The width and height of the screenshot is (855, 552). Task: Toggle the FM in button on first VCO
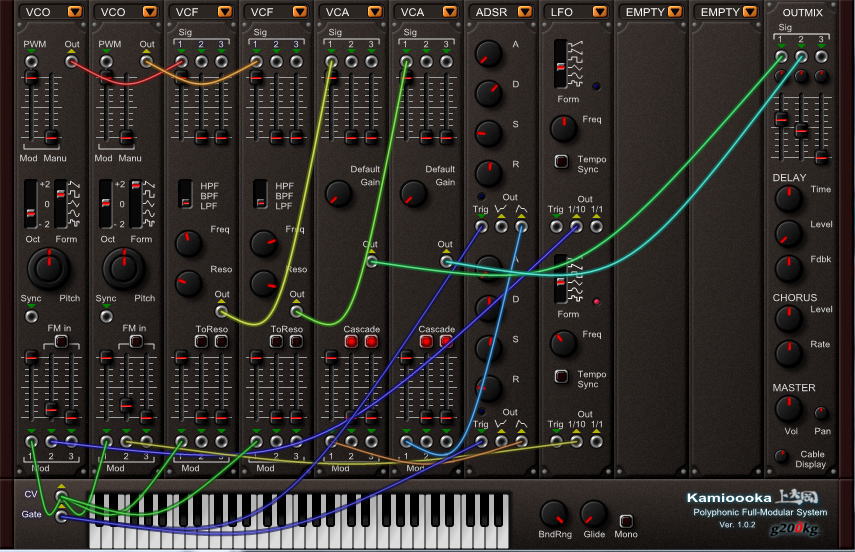click(x=61, y=341)
